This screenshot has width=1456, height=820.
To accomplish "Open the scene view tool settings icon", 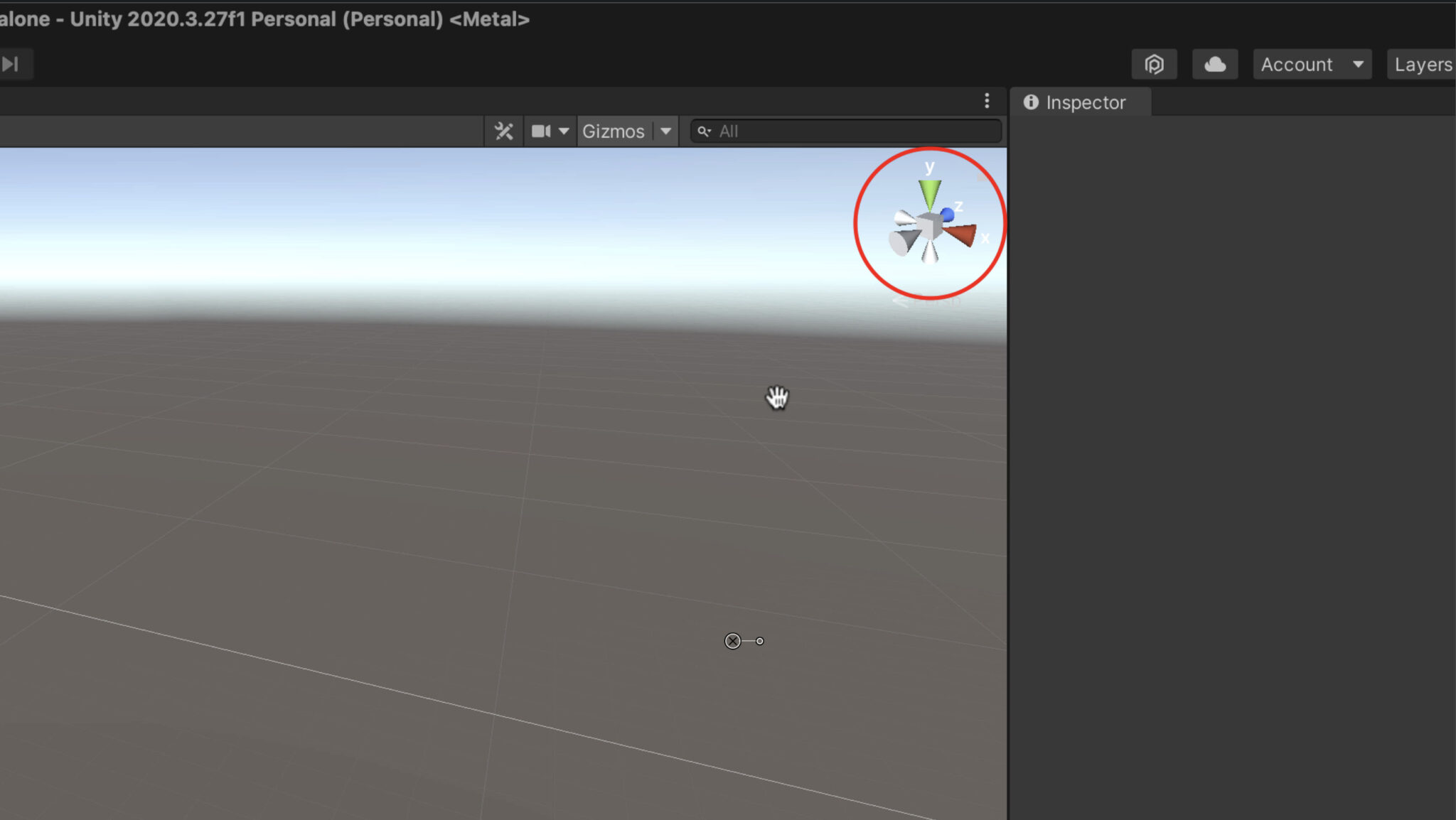I will [503, 131].
